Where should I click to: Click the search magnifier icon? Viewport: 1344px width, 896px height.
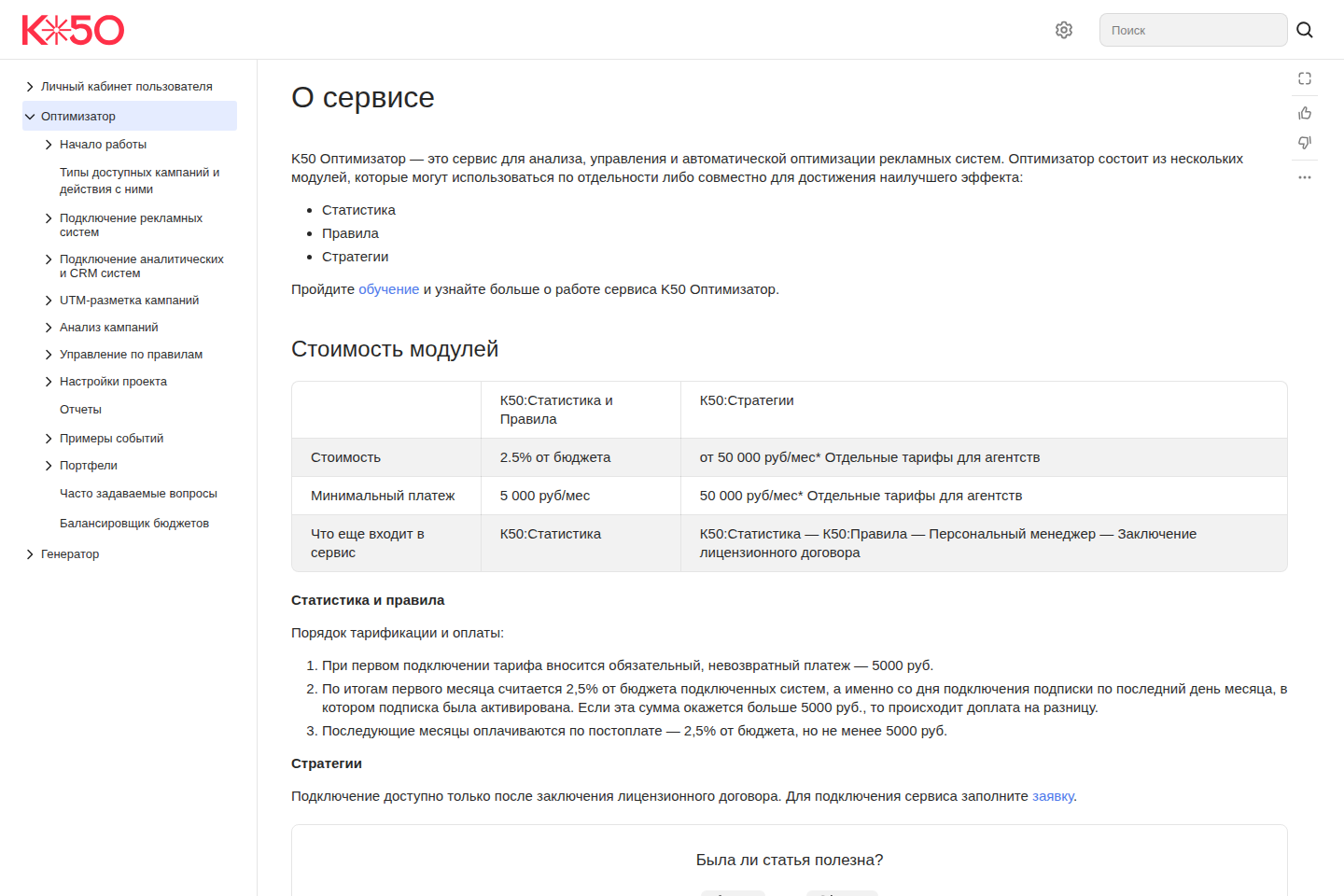(1305, 30)
